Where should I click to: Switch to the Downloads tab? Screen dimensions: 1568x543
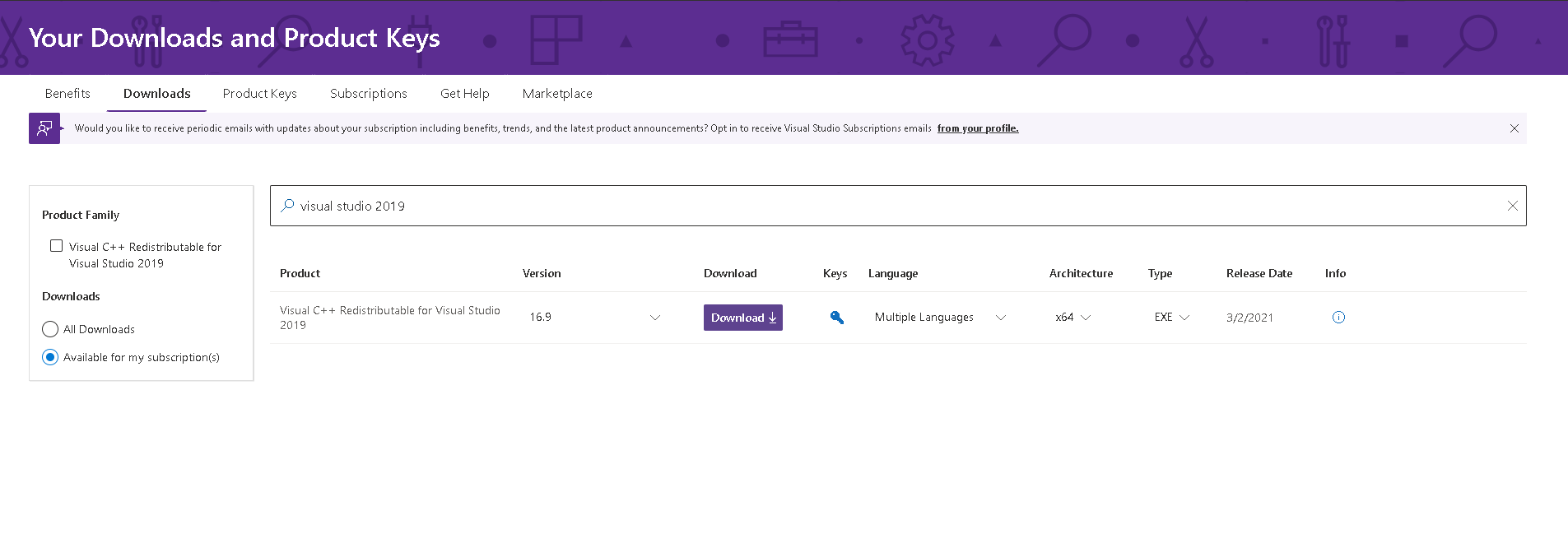pyautogui.click(x=156, y=94)
